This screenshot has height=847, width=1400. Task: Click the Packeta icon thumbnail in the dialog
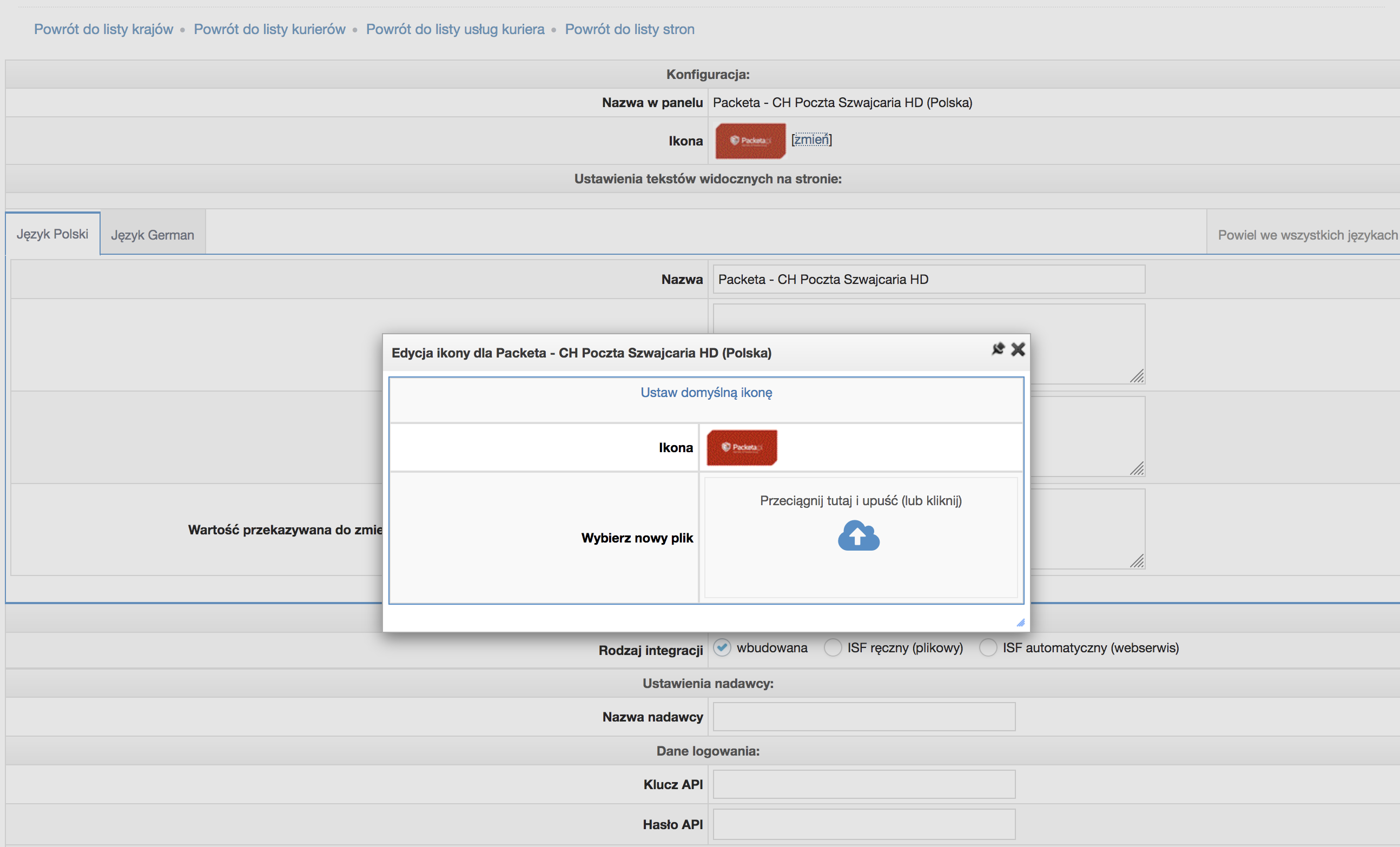point(742,448)
